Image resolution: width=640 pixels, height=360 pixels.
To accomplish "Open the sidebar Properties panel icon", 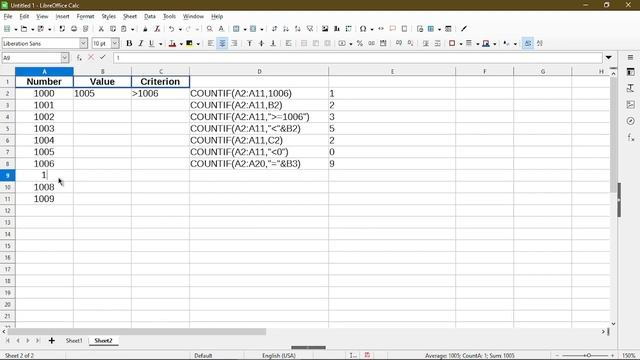I will 631,72.
